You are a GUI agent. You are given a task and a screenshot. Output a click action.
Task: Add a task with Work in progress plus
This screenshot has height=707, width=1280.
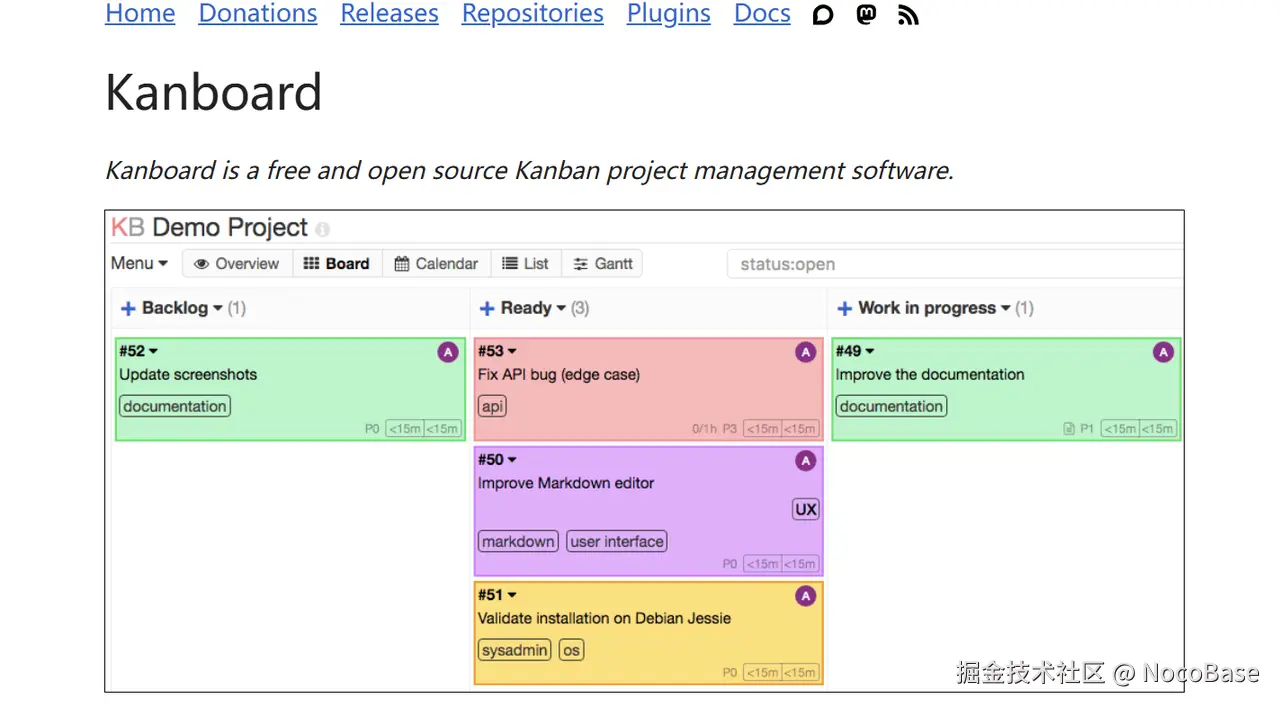[845, 309]
